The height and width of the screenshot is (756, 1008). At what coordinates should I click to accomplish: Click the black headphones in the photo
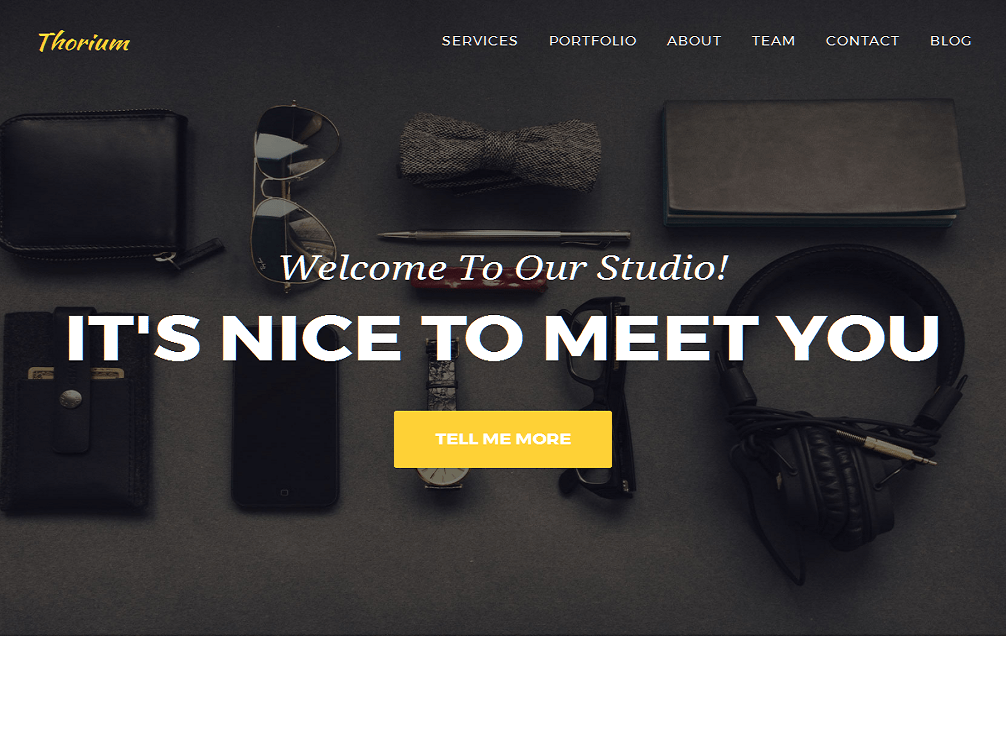pos(842,411)
